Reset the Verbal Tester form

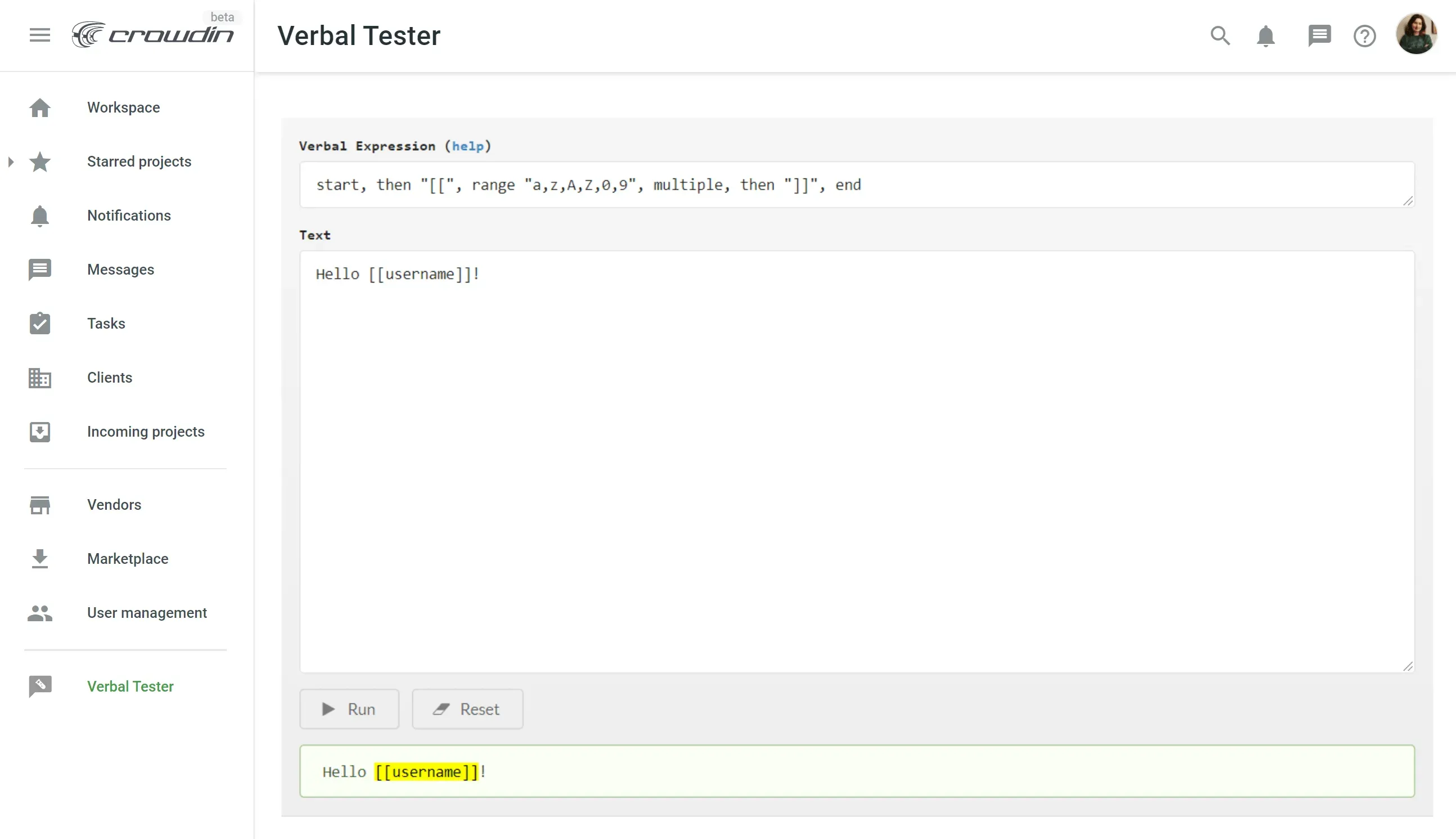[467, 709]
